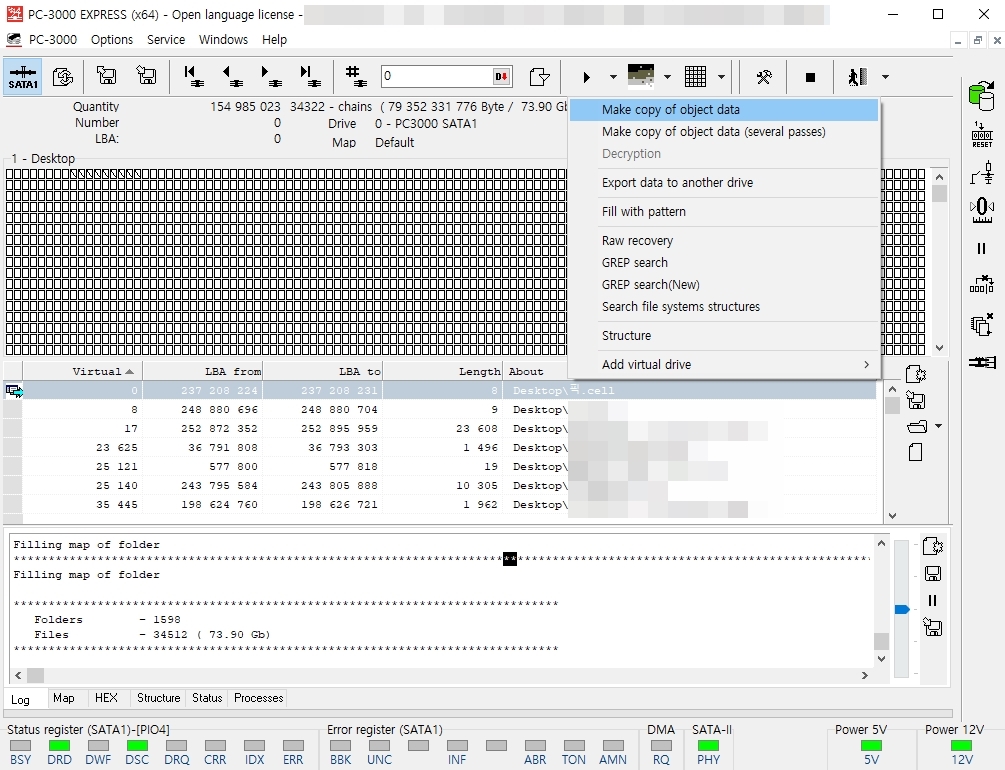Open the Service menu
Viewport: 1005px width, 770px height.
pyautogui.click(x=165, y=40)
